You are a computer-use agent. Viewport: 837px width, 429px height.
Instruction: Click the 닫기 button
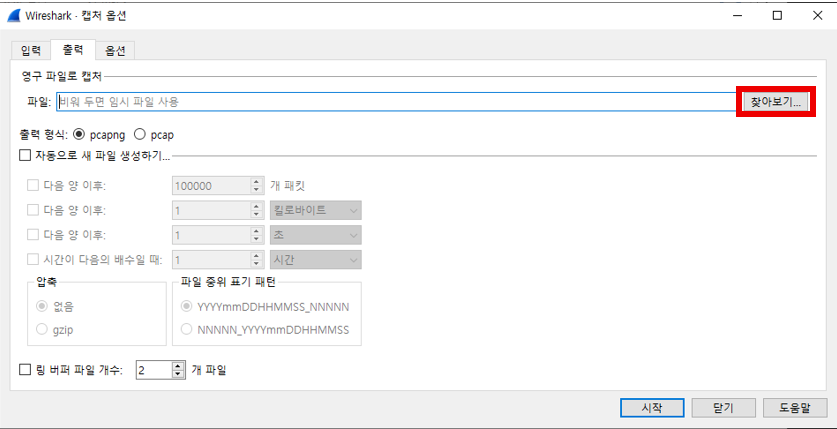click(x=725, y=408)
